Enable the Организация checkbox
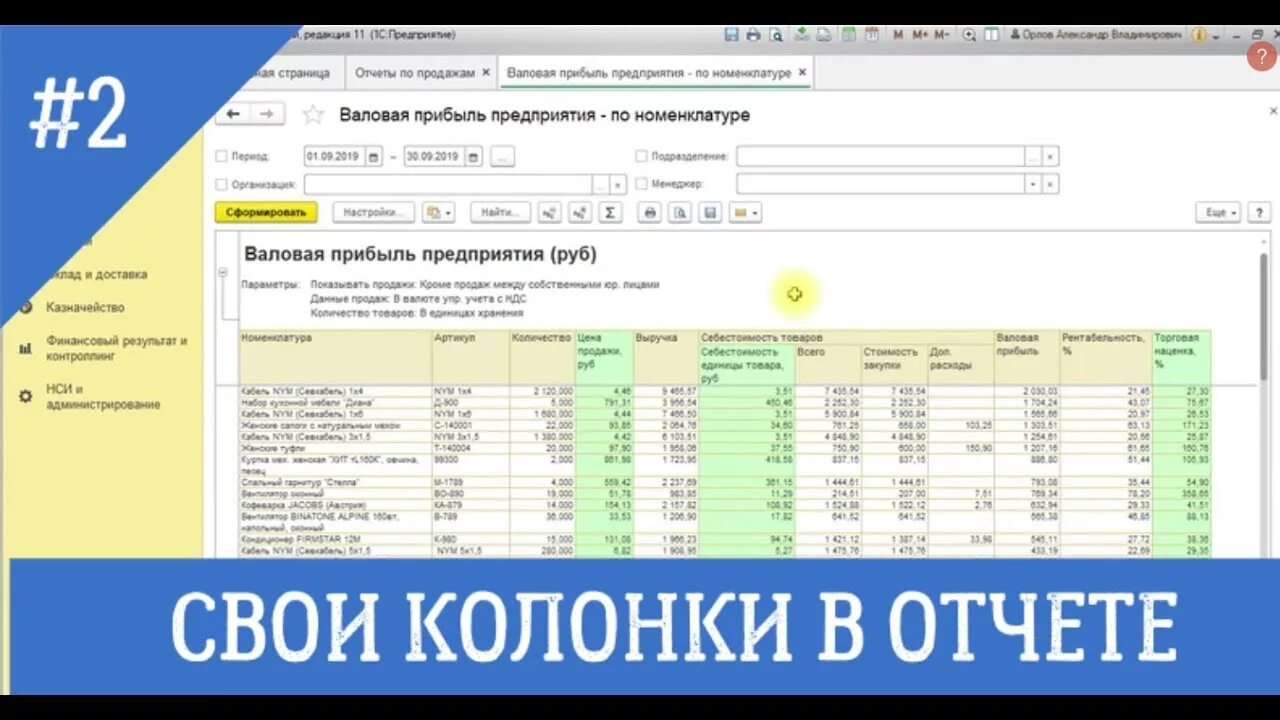This screenshot has height=720, width=1280. point(221,184)
